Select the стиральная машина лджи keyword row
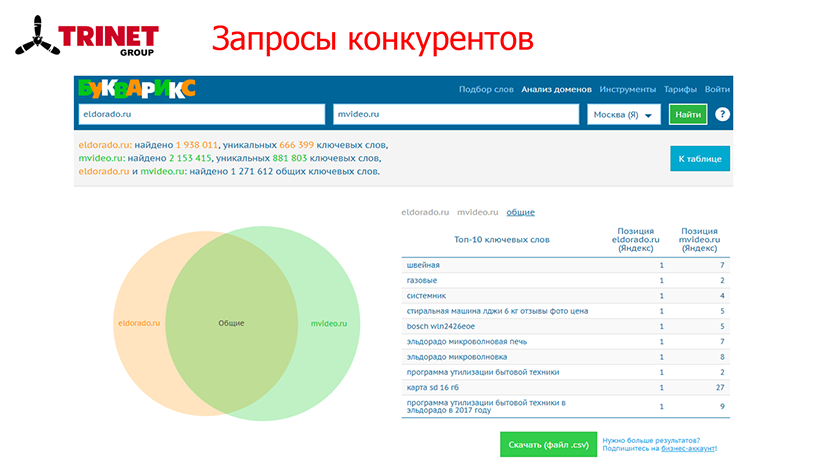 coord(566,311)
